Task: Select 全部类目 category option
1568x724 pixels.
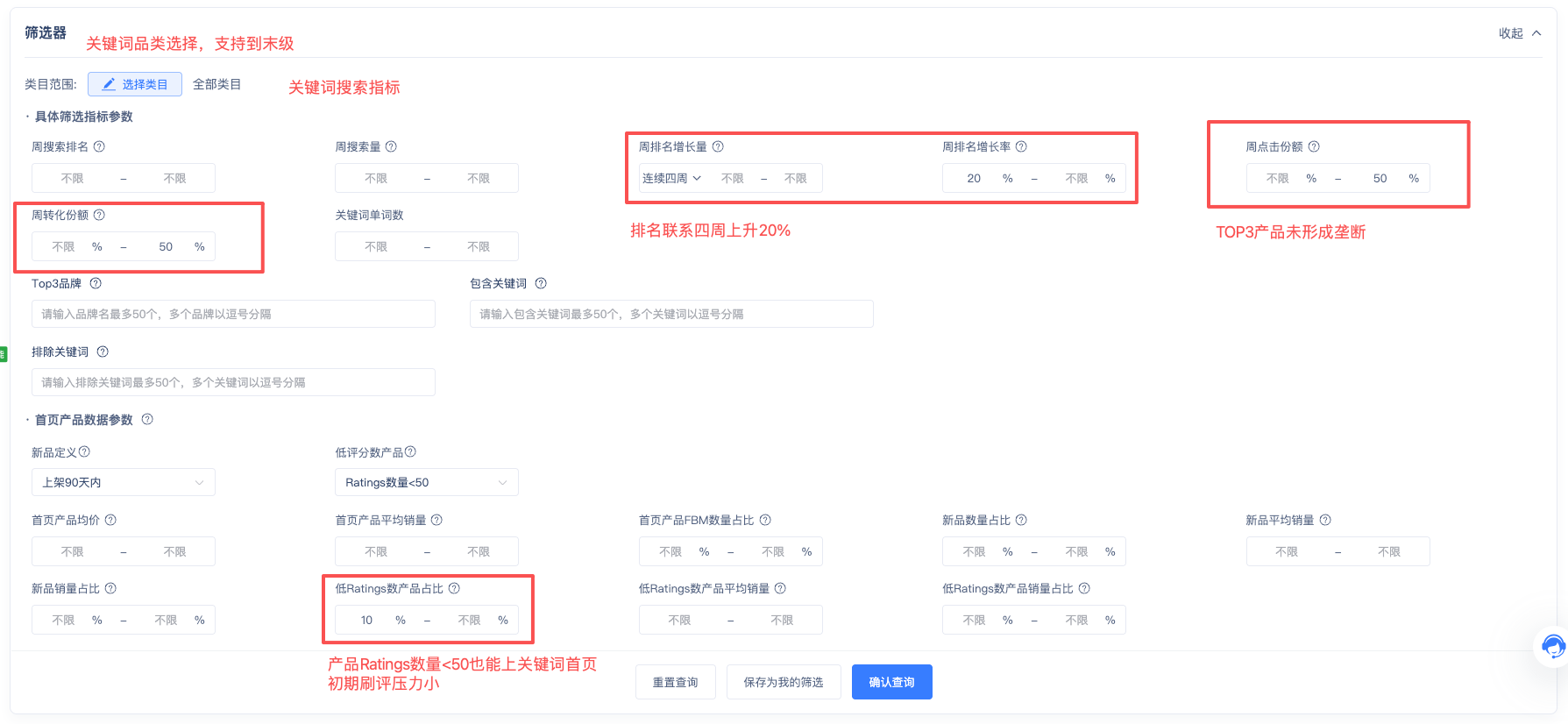Action: [x=216, y=84]
